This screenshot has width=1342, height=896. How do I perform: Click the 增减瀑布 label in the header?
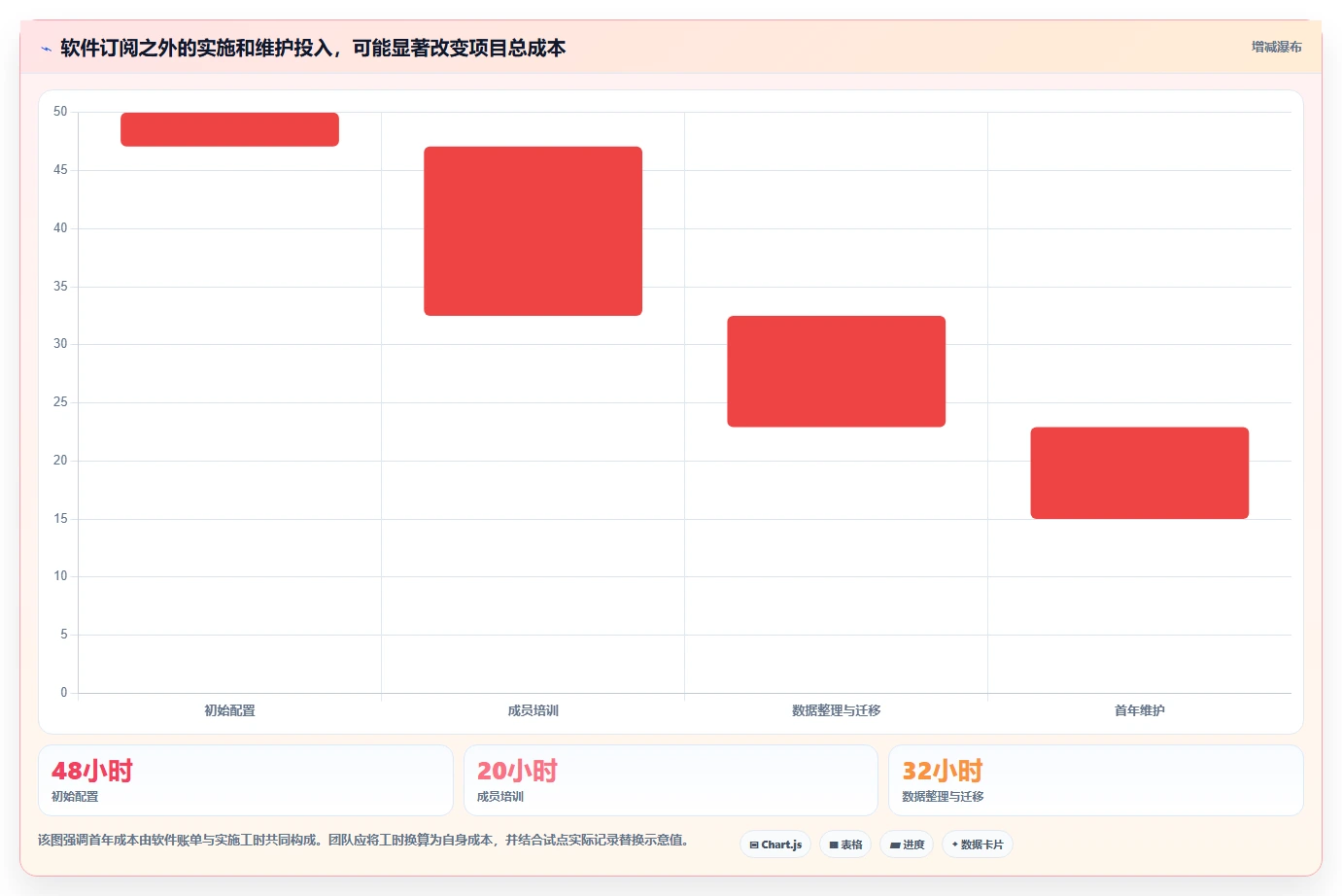(x=1276, y=47)
